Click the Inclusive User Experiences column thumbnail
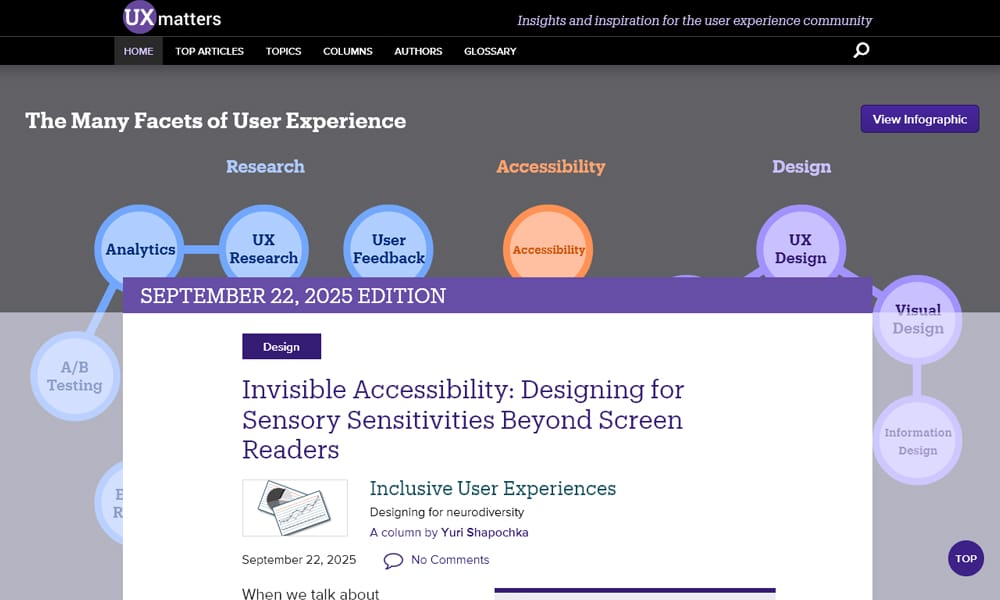This screenshot has height=600, width=1000. pyautogui.click(x=294, y=508)
